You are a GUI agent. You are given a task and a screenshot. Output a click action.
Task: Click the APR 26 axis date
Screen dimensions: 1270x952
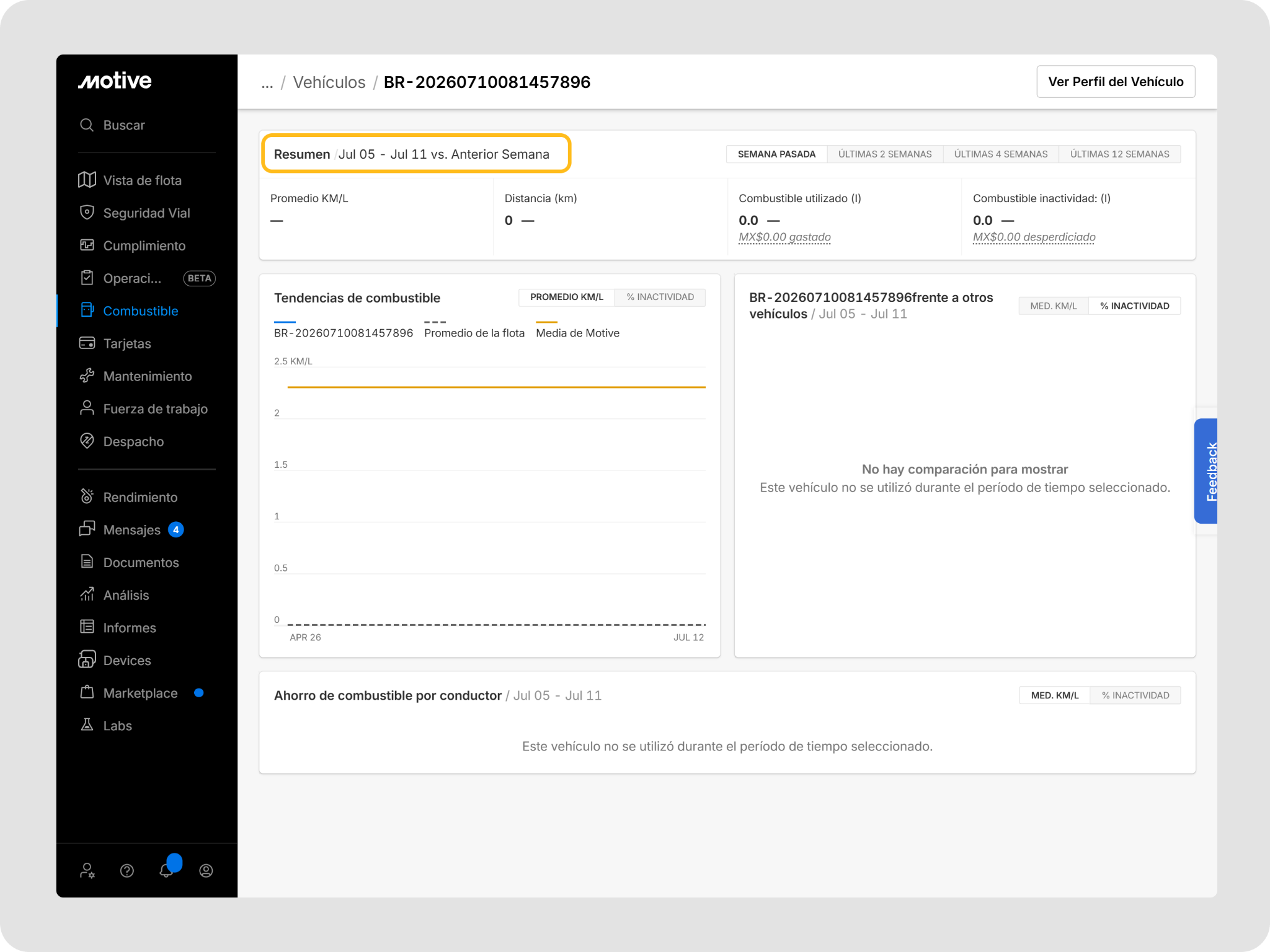pos(306,638)
